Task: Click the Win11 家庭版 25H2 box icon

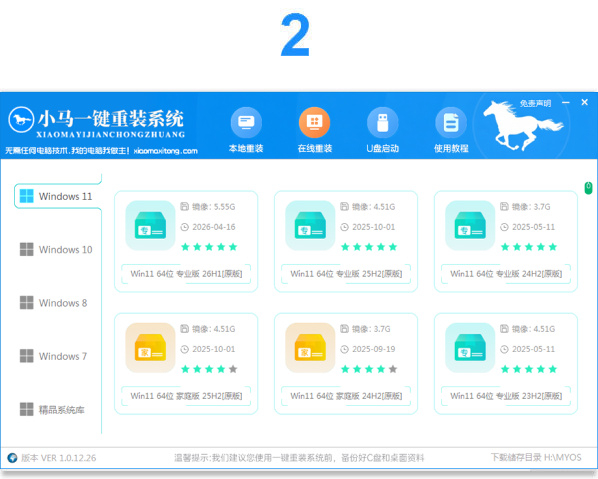Action: click(x=150, y=347)
